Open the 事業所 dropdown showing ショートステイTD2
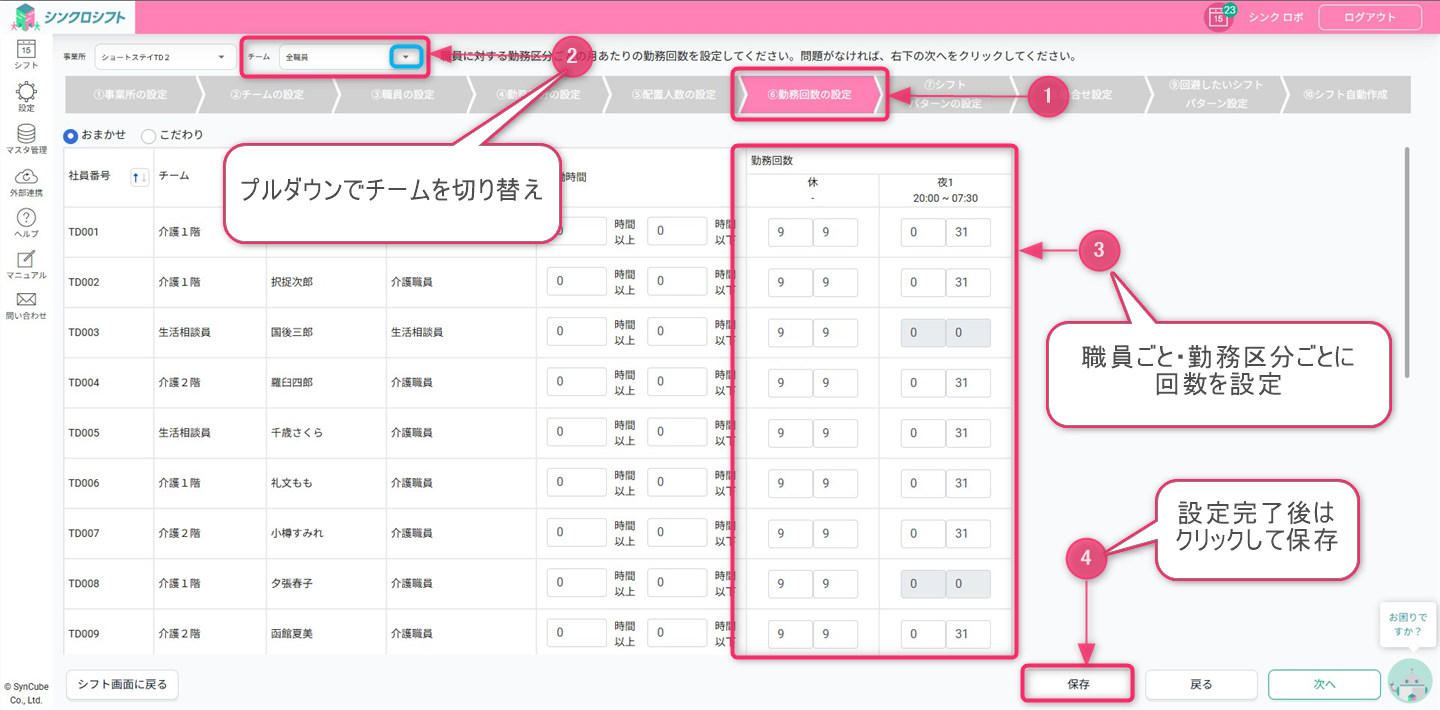 (165, 58)
